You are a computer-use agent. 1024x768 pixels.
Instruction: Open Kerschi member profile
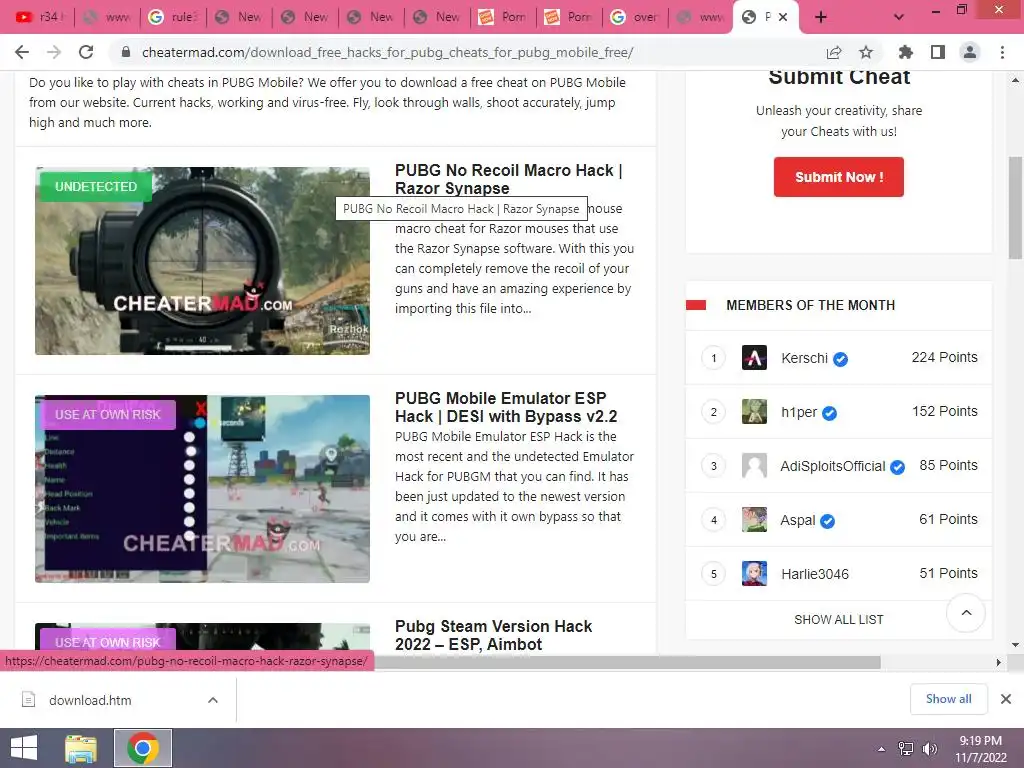[804, 358]
